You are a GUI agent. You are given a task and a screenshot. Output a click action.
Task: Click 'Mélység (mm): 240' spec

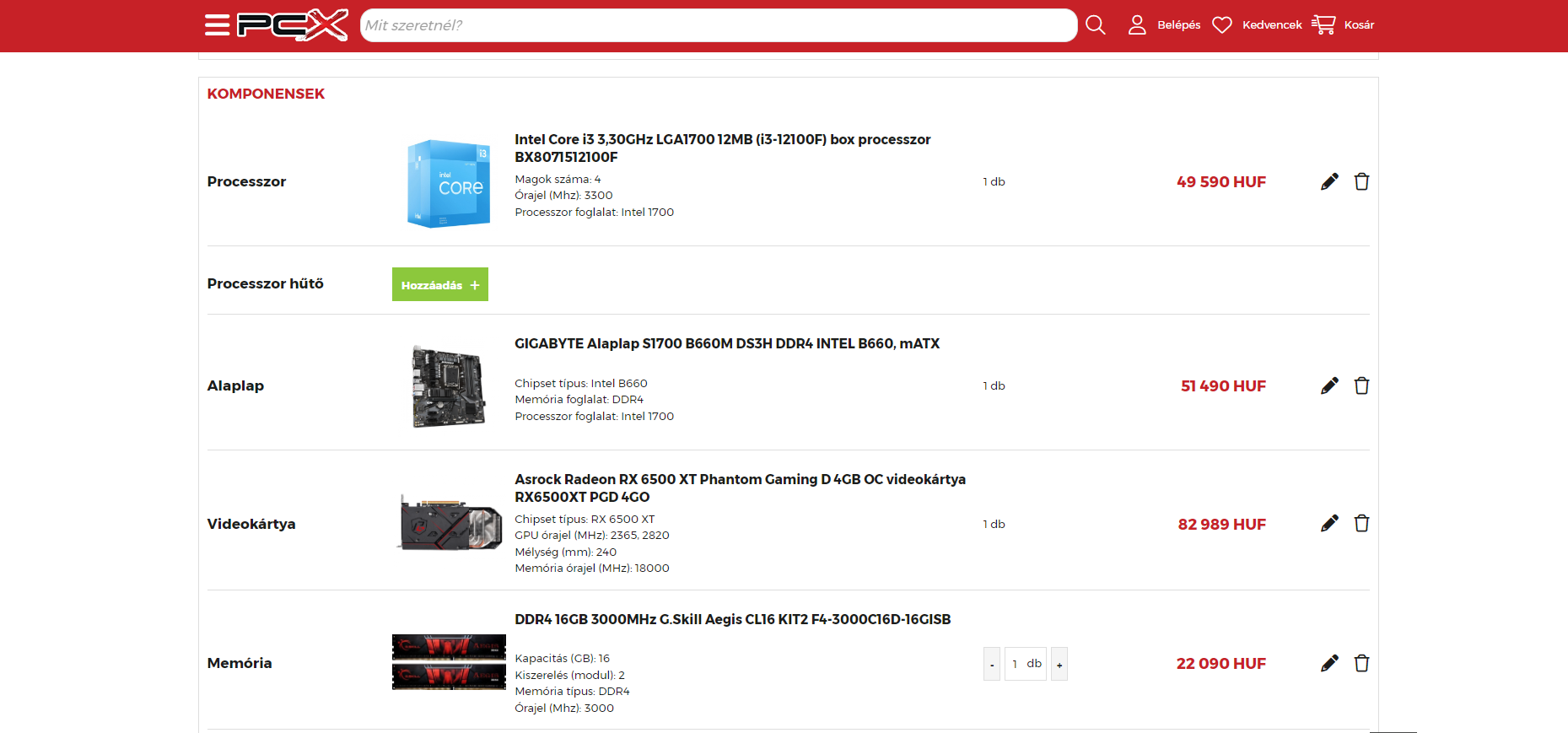point(565,552)
